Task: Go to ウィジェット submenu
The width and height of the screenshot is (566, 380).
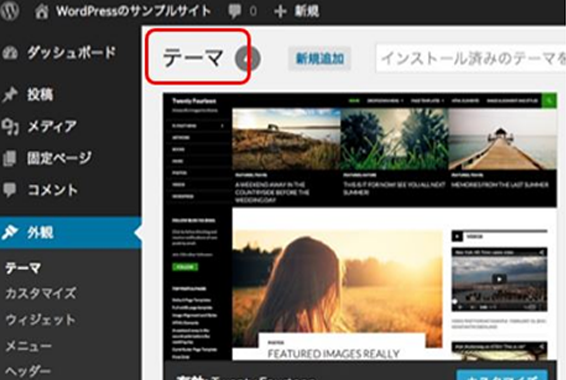Action: pos(40,320)
